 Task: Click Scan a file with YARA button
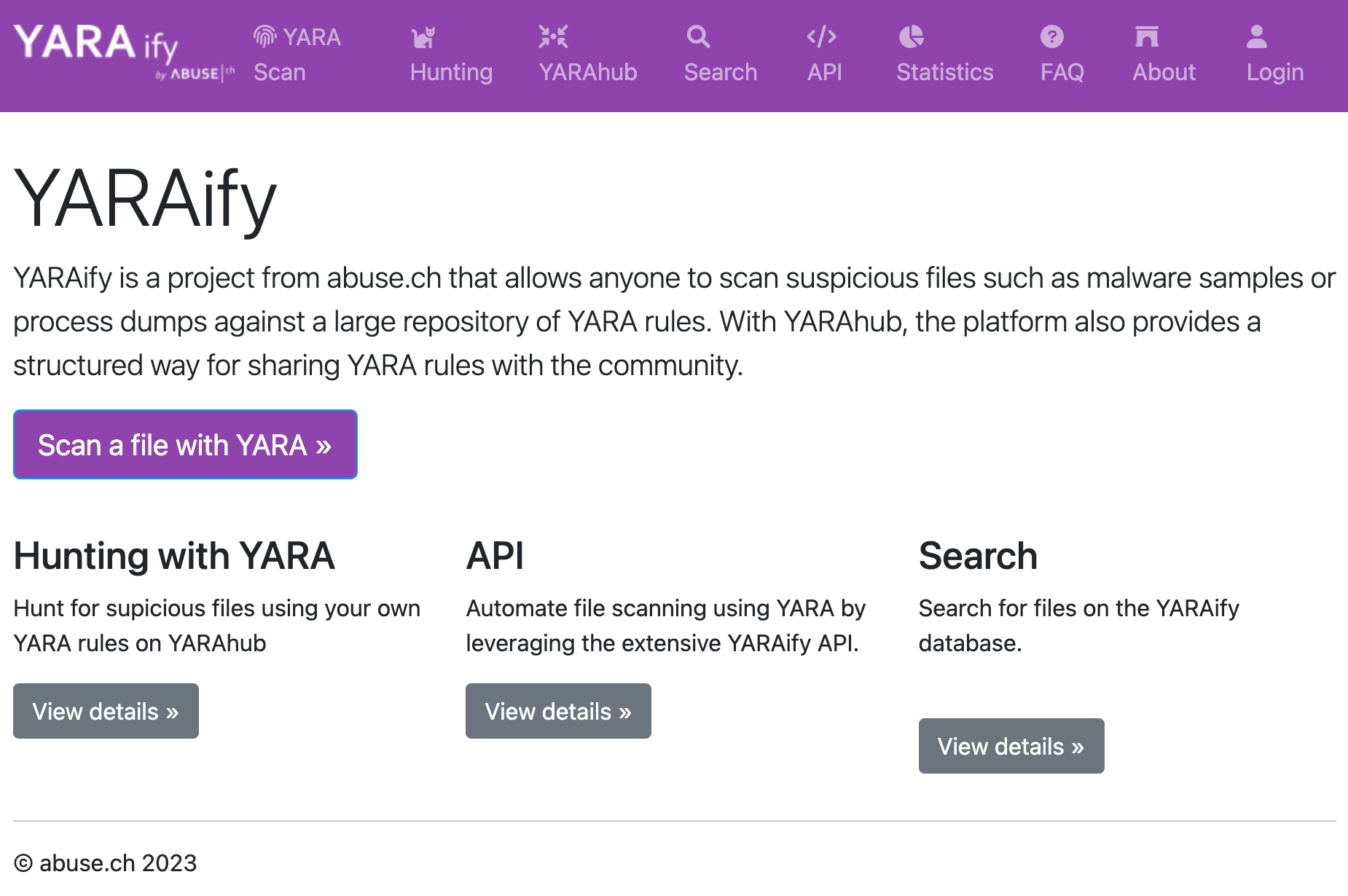tap(185, 444)
